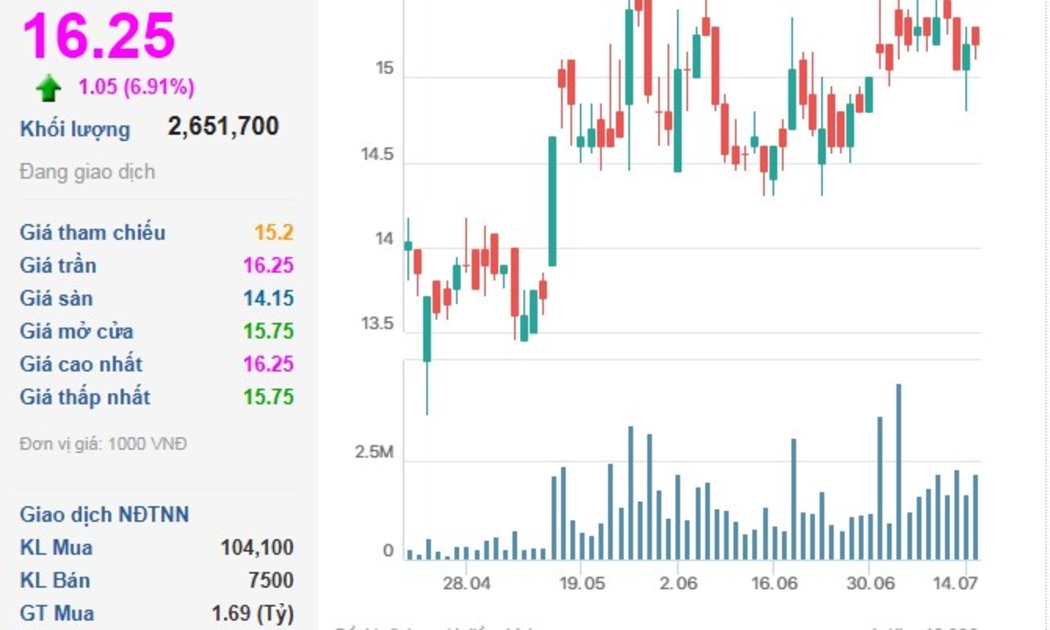This screenshot has width=1050, height=630.
Task: Click the KL Mua value 104,100
Action: (x=257, y=548)
